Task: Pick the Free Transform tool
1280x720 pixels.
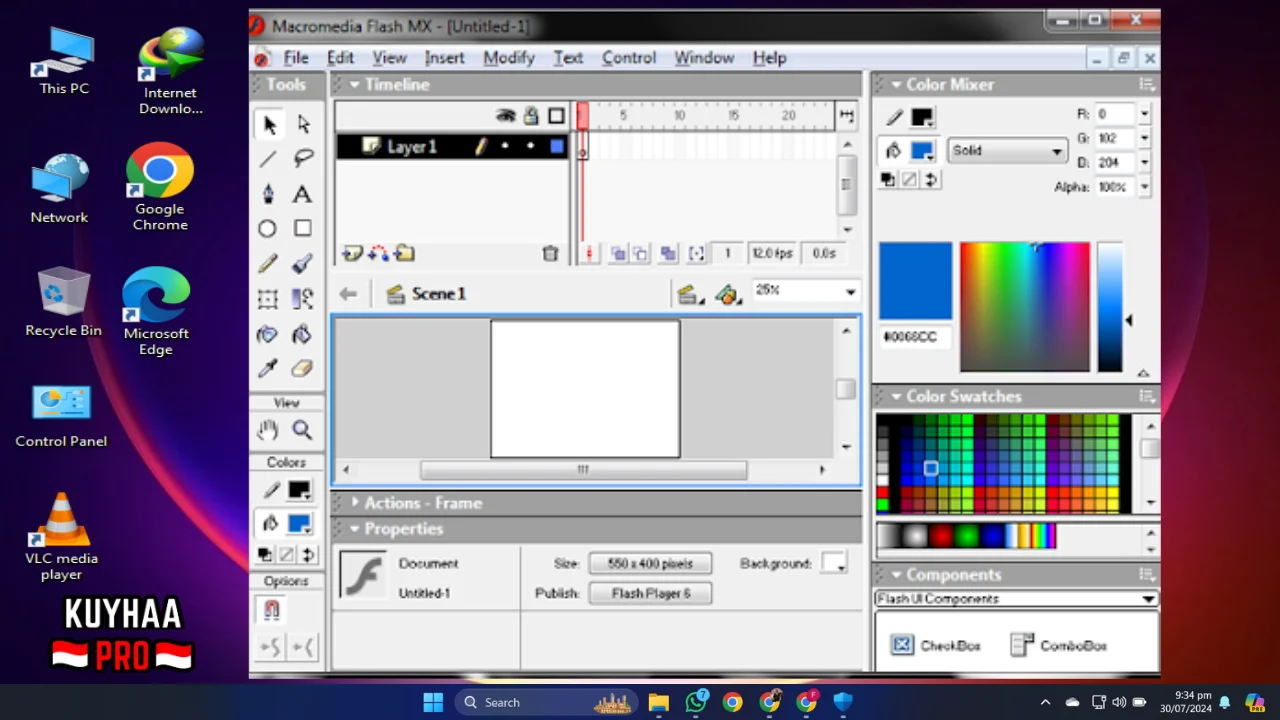Action: tap(268, 299)
